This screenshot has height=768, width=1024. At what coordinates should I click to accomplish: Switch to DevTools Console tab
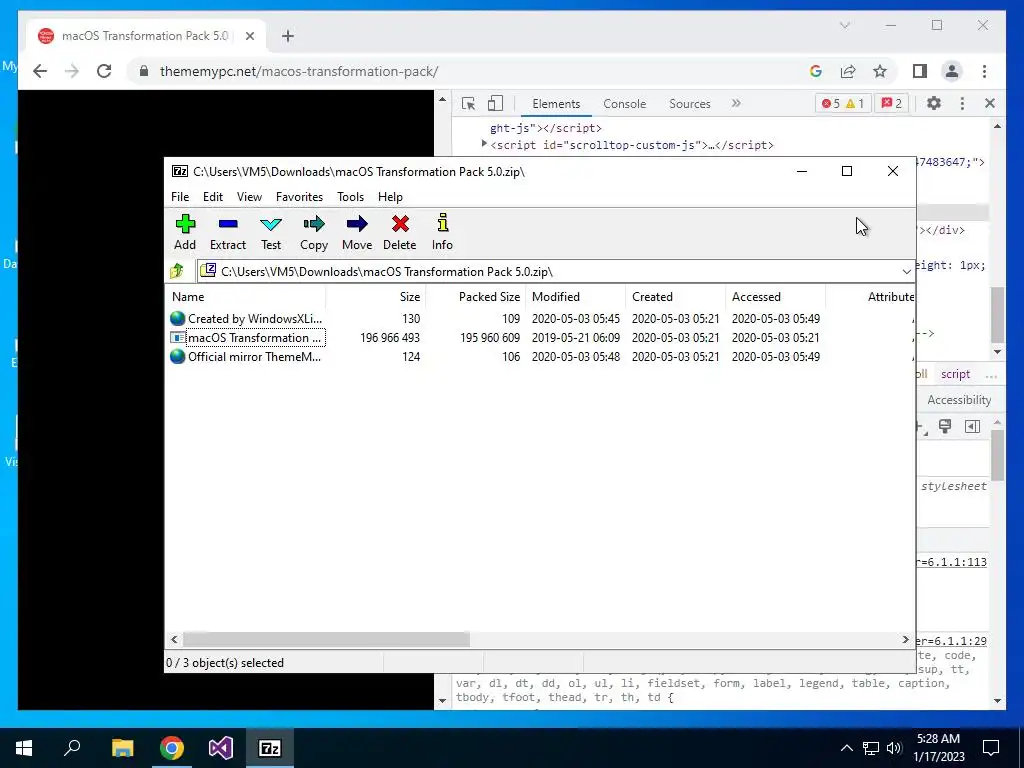624,104
